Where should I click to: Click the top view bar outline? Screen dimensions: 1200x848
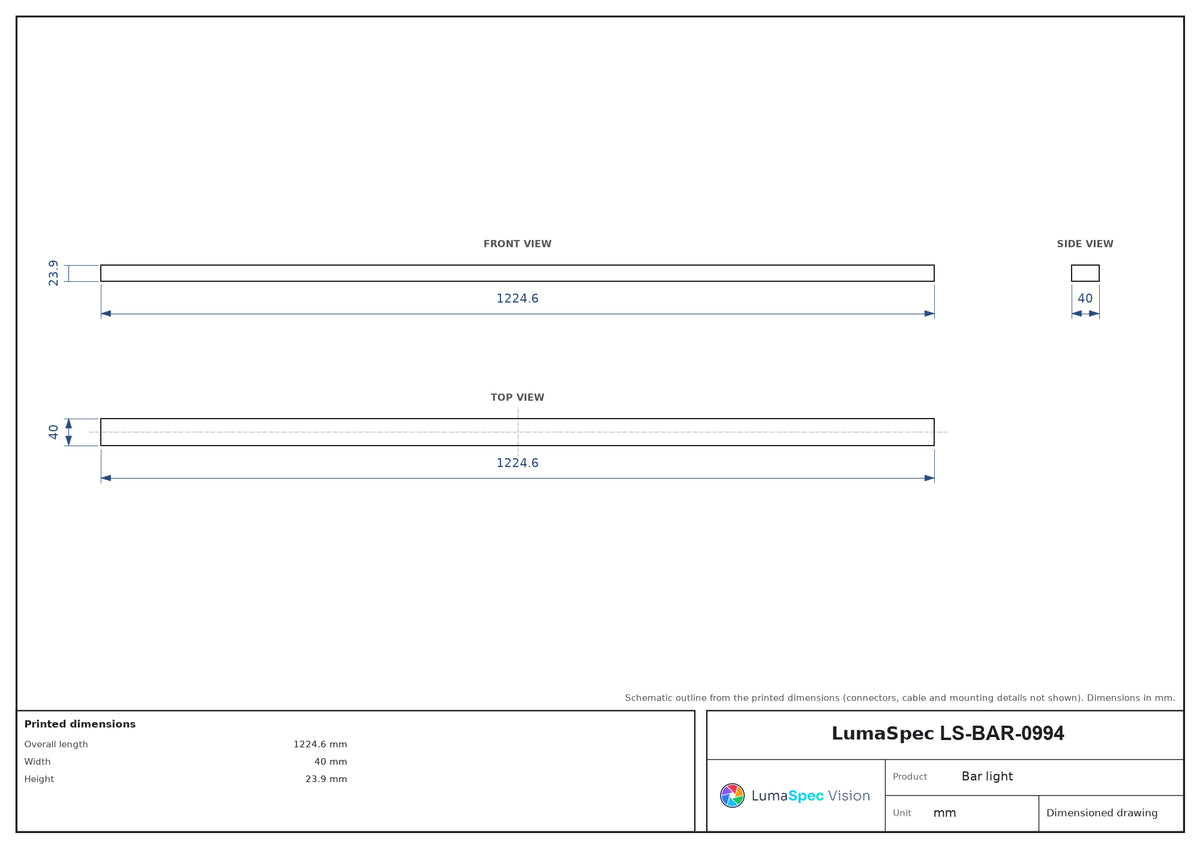[x=517, y=432]
